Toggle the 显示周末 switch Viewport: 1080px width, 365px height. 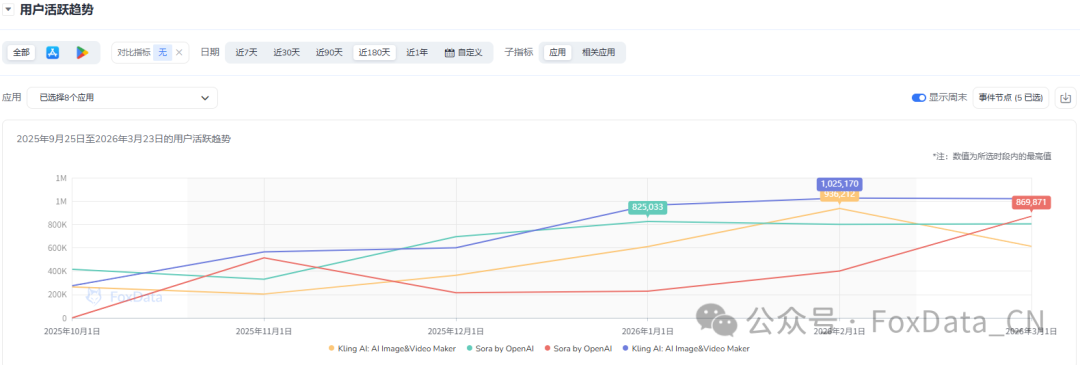(x=918, y=98)
